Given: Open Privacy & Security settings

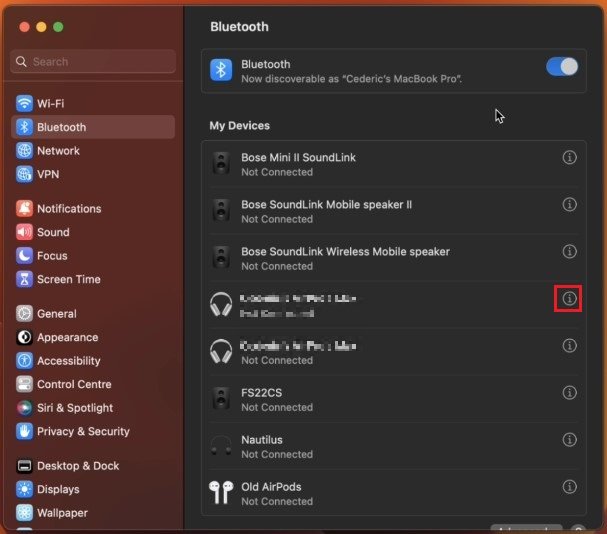Looking at the screenshot, I should click(x=82, y=431).
